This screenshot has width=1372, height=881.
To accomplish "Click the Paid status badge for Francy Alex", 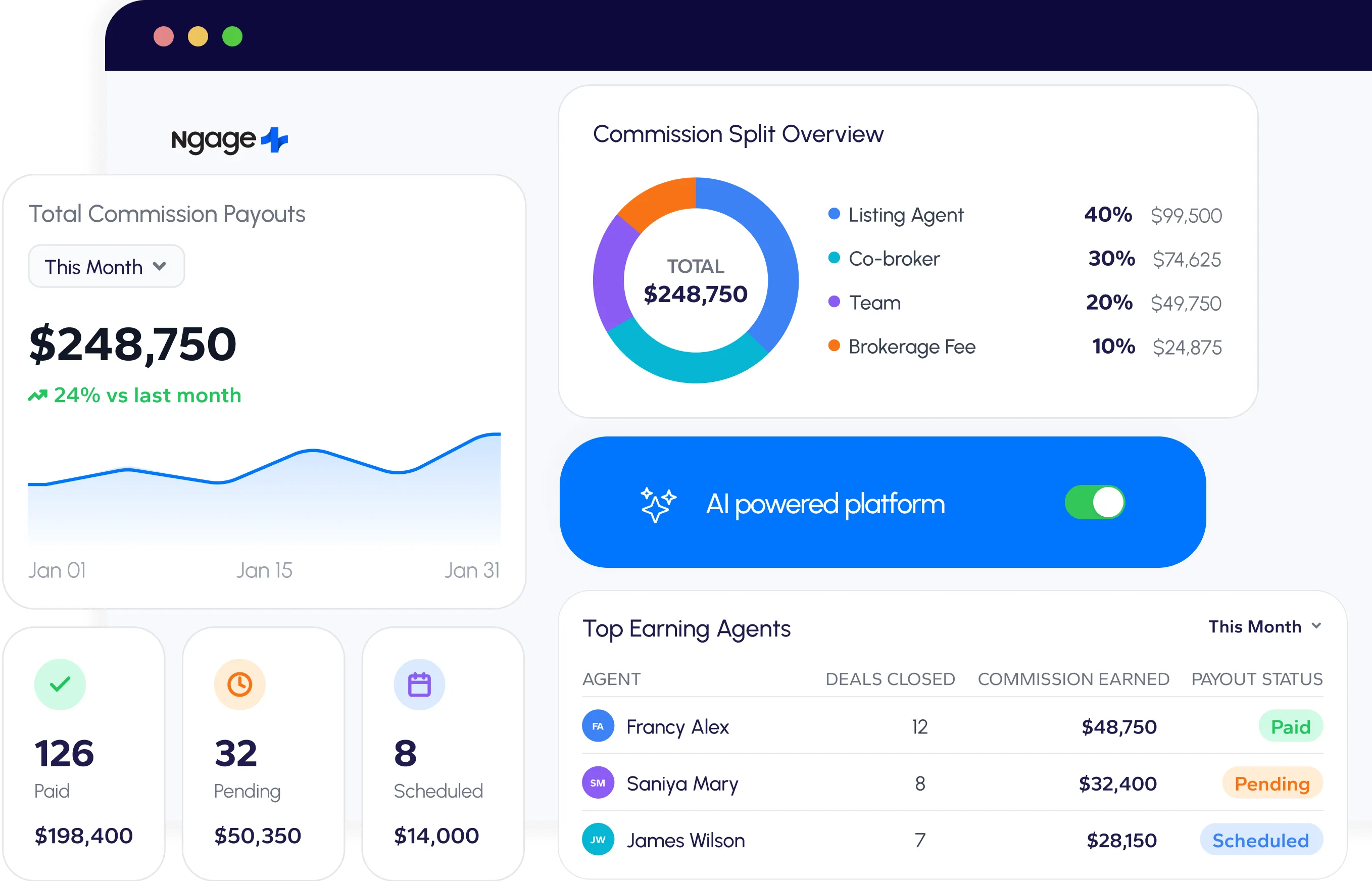I will tap(1291, 726).
